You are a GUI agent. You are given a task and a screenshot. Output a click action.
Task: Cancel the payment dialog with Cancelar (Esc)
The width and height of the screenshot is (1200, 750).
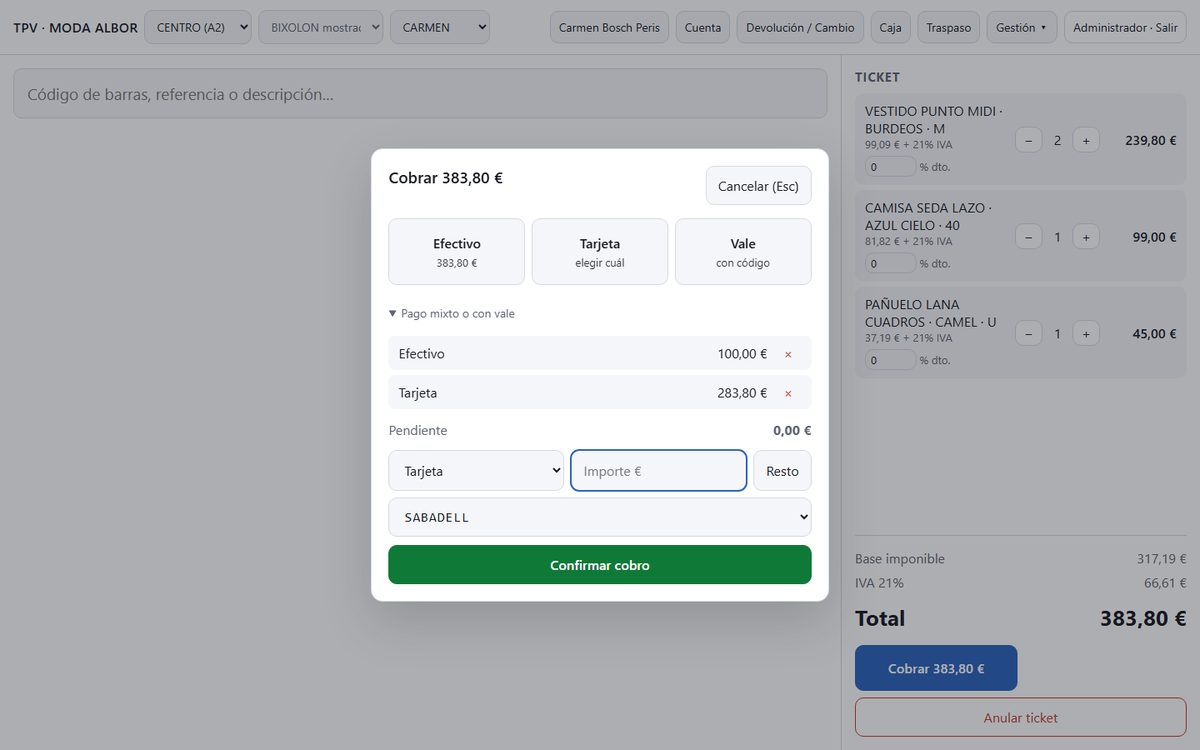[x=759, y=186]
